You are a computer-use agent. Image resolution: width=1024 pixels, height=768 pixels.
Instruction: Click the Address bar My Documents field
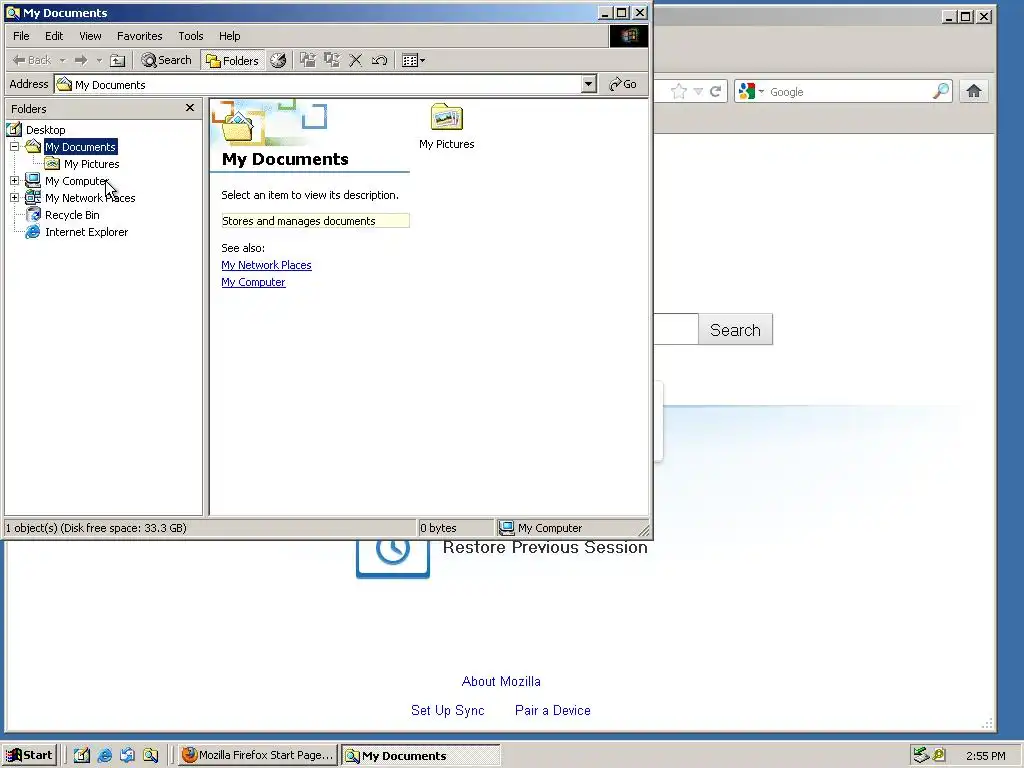pos(318,84)
